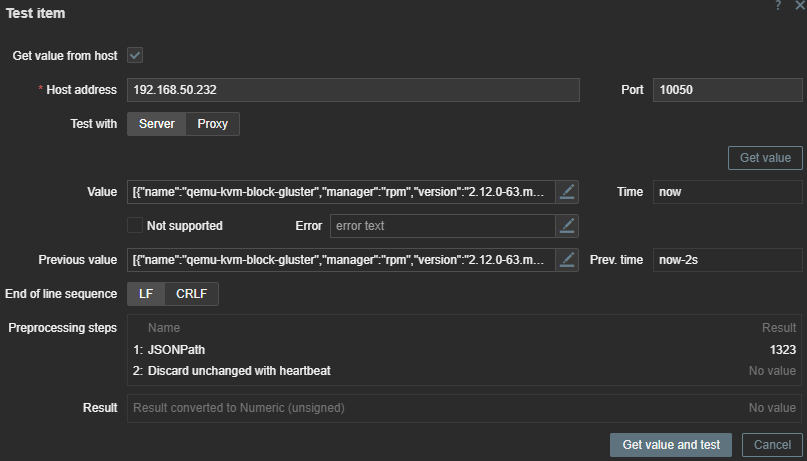The height and width of the screenshot is (461, 807).
Task: Focus the Host address input field
Action: [353, 90]
